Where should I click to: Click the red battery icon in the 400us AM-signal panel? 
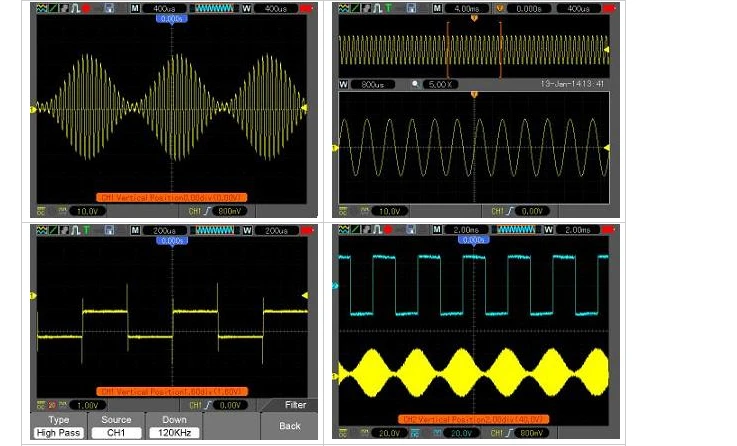point(306,8)
